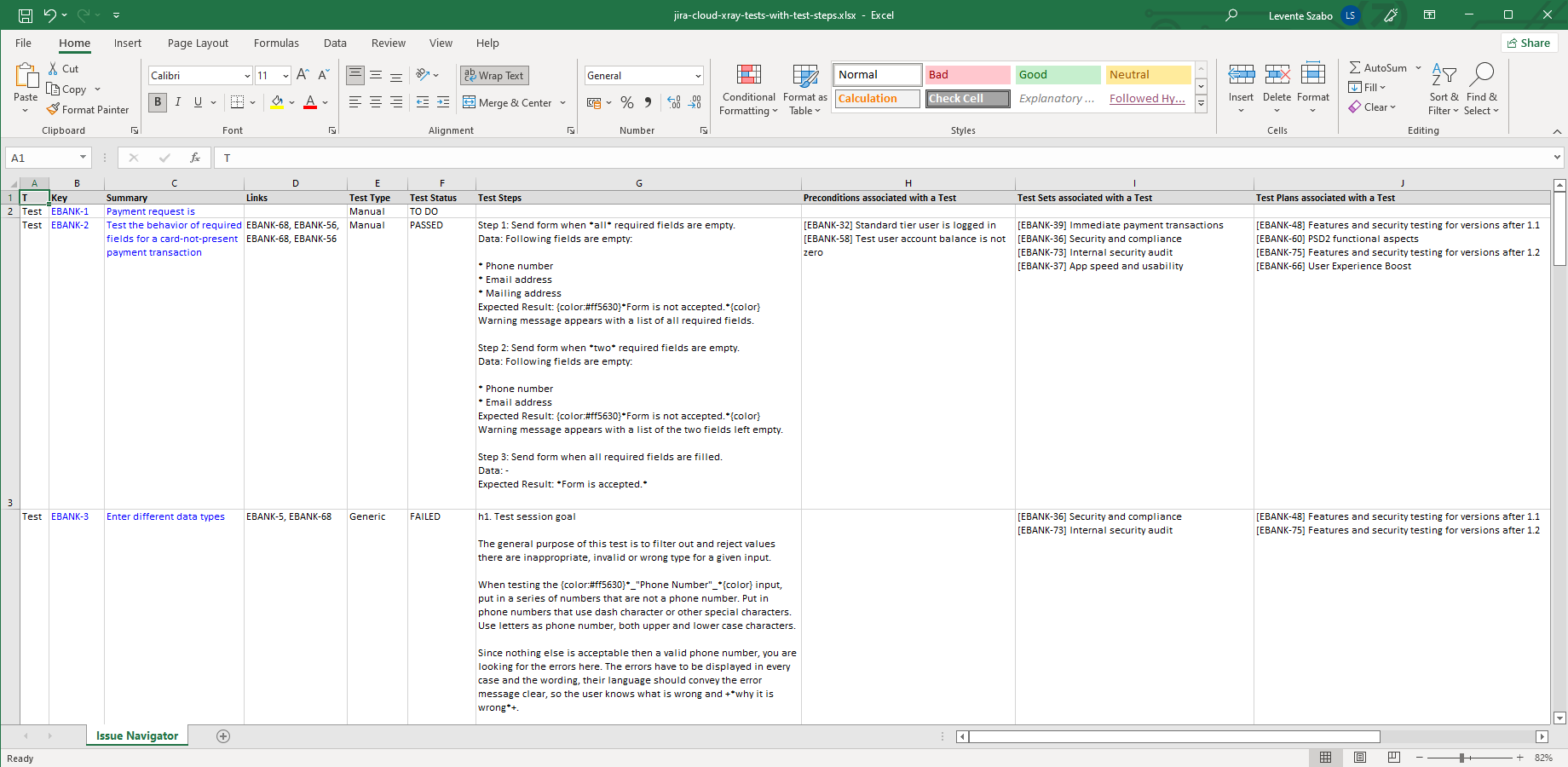The height and width of the screenshot is (767, 1568).
Task: Click the AutoSum icon
Action: (1355, 67)
